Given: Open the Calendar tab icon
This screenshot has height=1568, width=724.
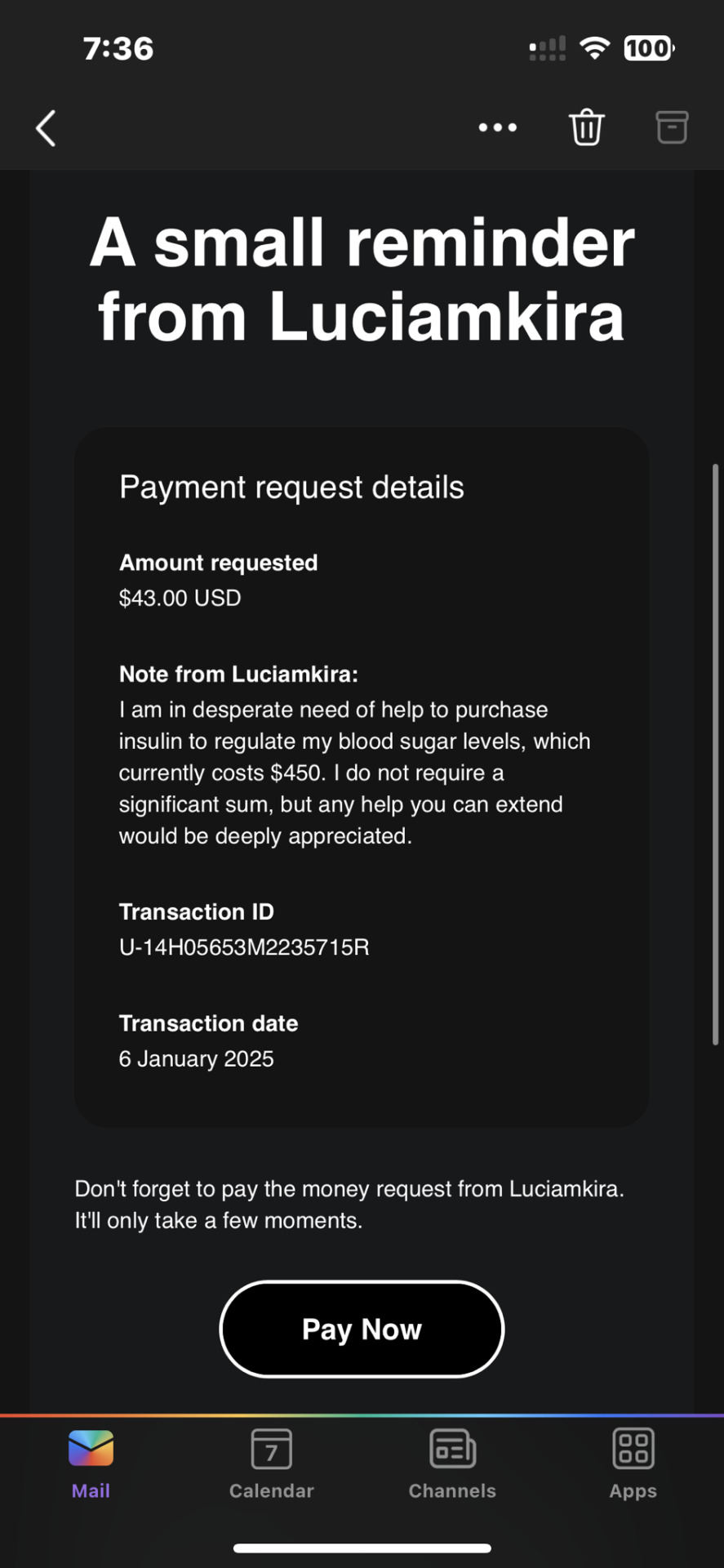Looking at the screenshot, I should point(271,1449).
